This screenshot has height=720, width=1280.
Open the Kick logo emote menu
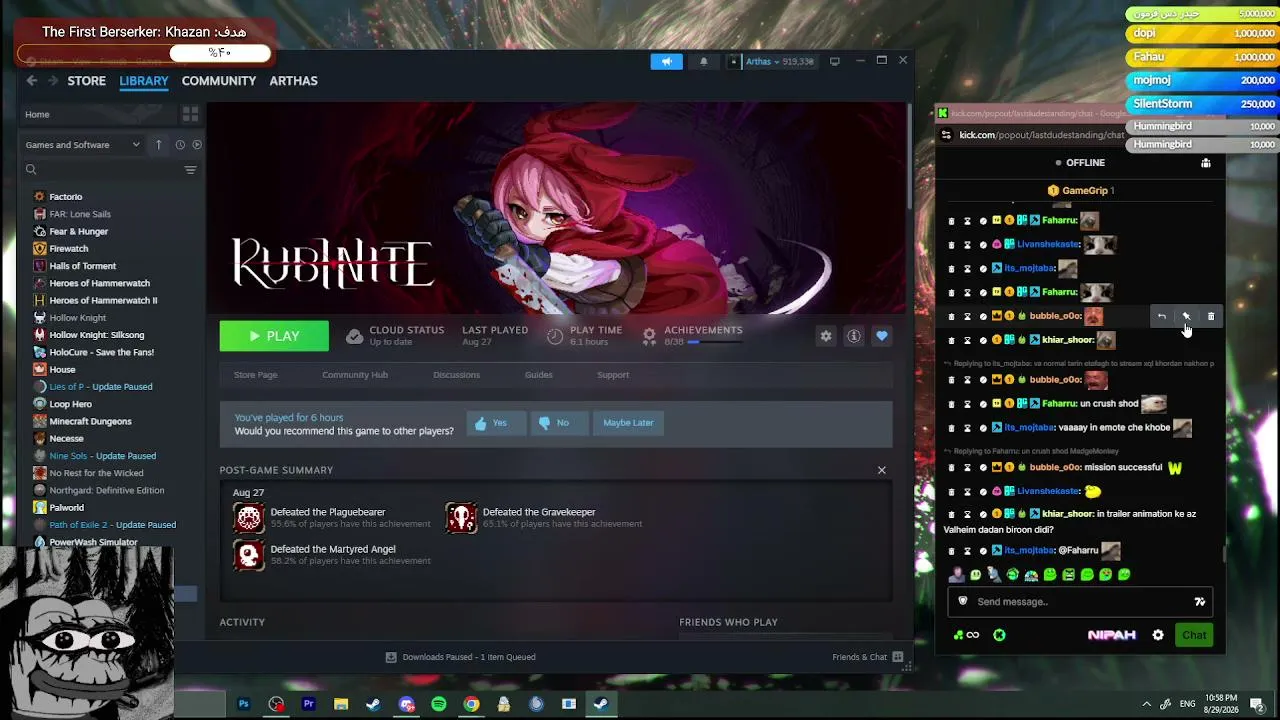point(999,635)
